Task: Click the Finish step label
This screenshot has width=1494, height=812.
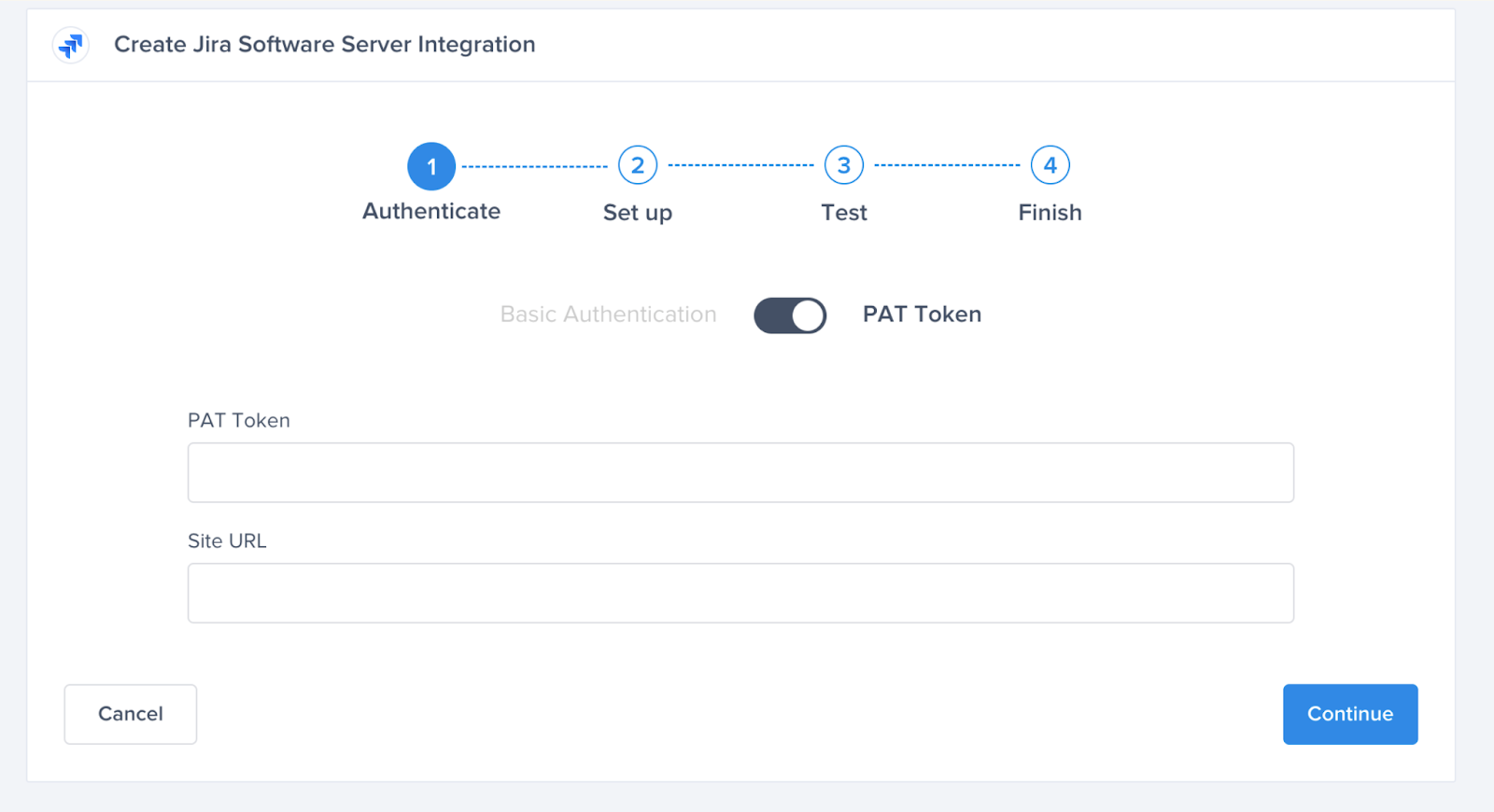Action: 1050,213
